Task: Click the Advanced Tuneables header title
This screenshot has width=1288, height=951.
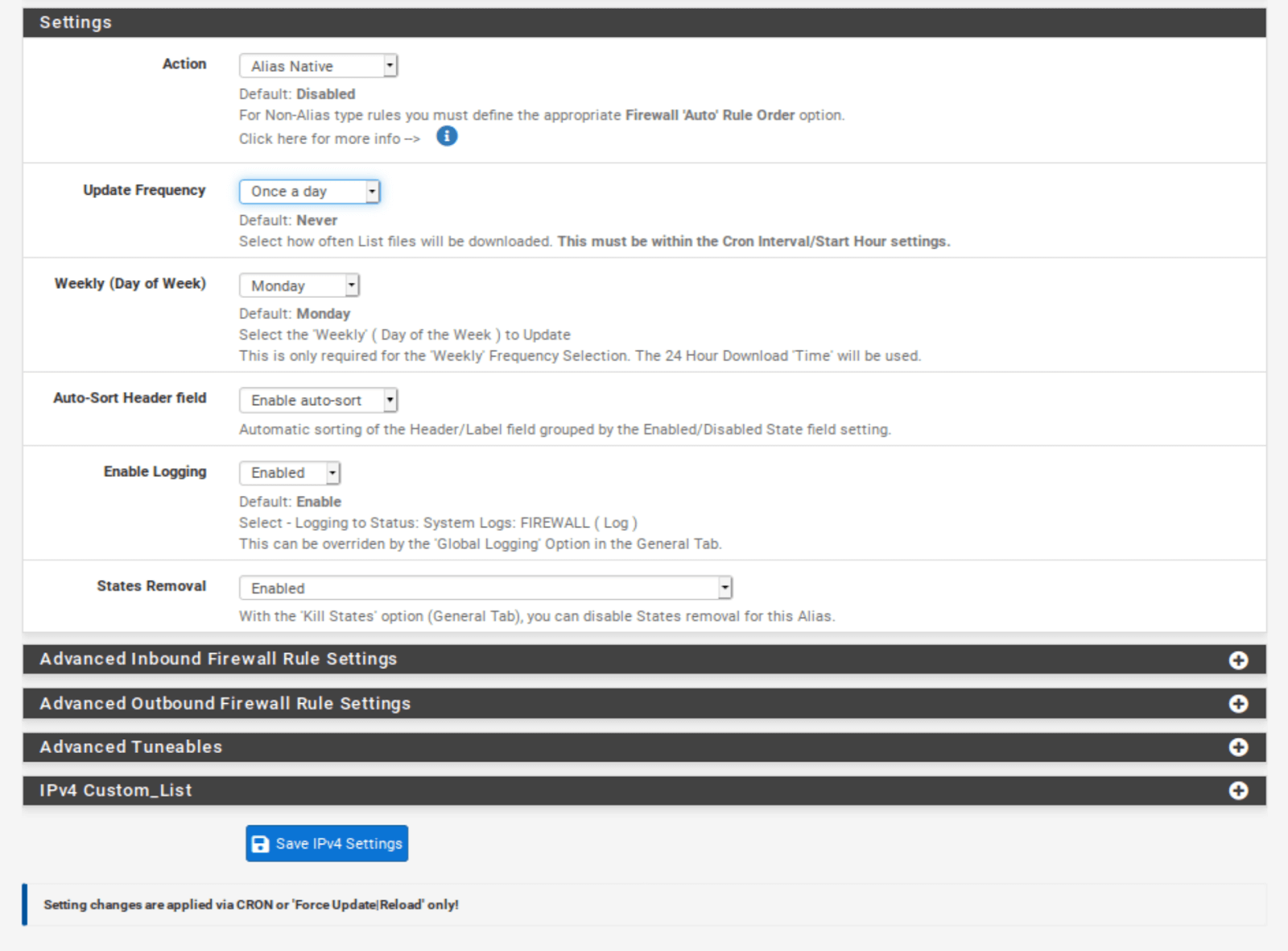Action: pos(130,746)
